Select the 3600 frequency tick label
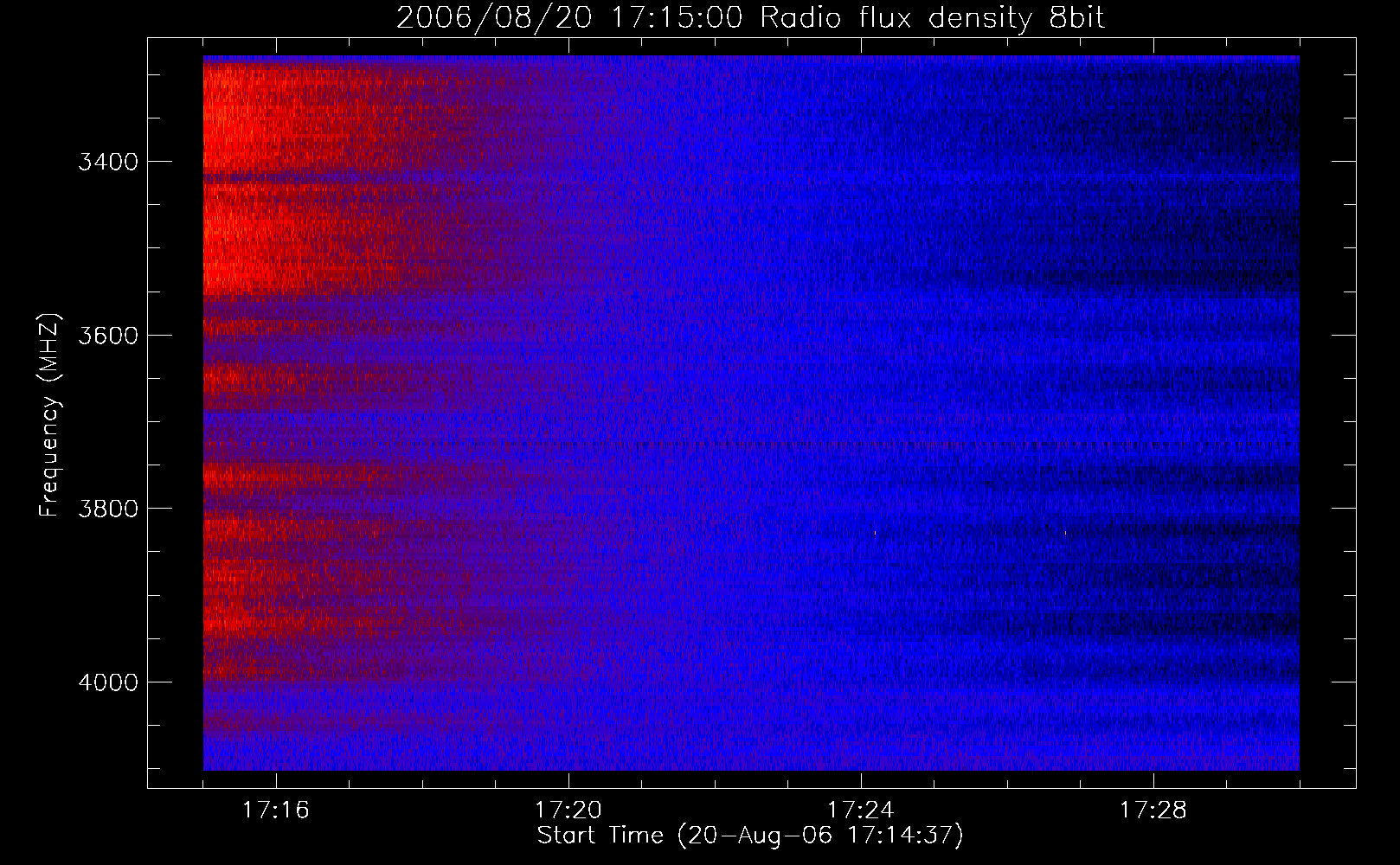This screenshot has width=1400, height=865. [108, 336]
